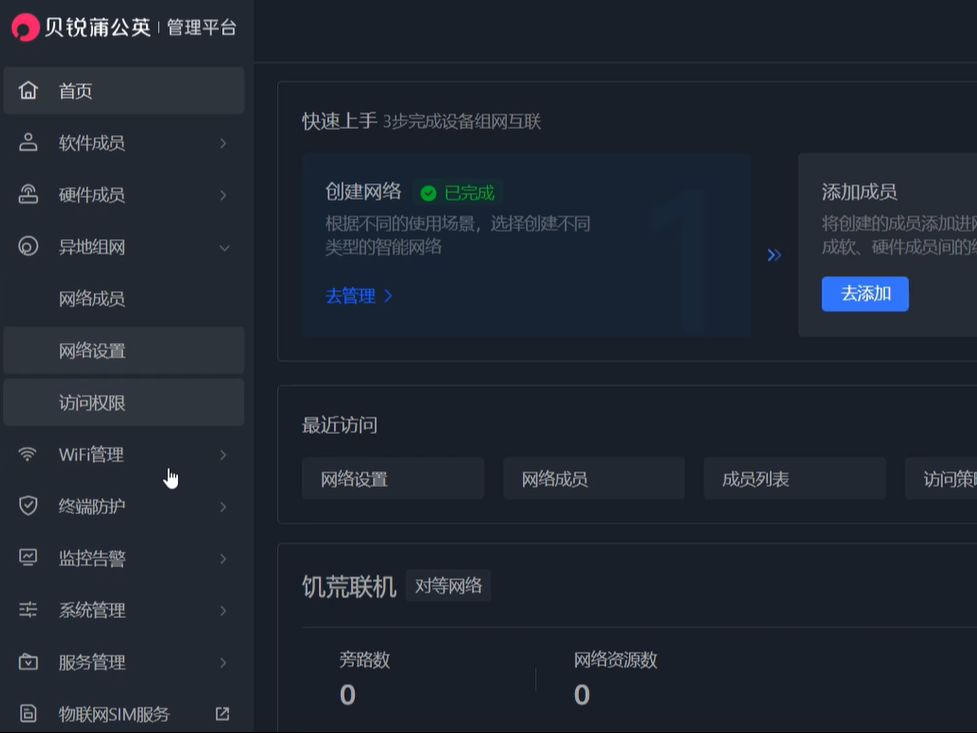Expand the 终端防护 submenu chevron
This screenshot has height=733, width=977.
tap(223, 507)
